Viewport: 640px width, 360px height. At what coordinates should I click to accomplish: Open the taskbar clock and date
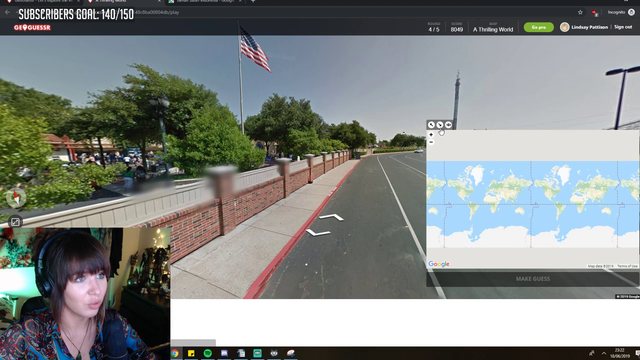[x=620, y=353]
